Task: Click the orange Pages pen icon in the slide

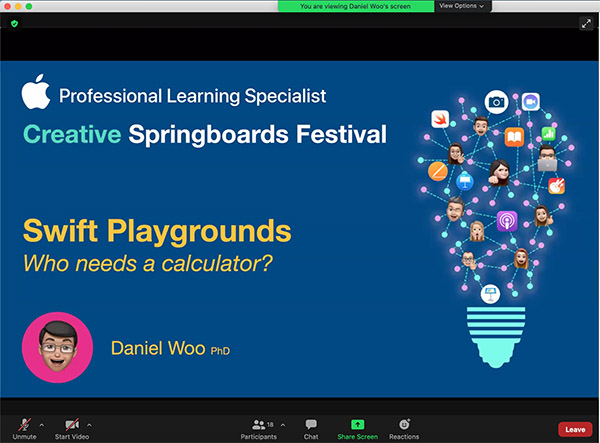Action: click(x=438, y=171)
